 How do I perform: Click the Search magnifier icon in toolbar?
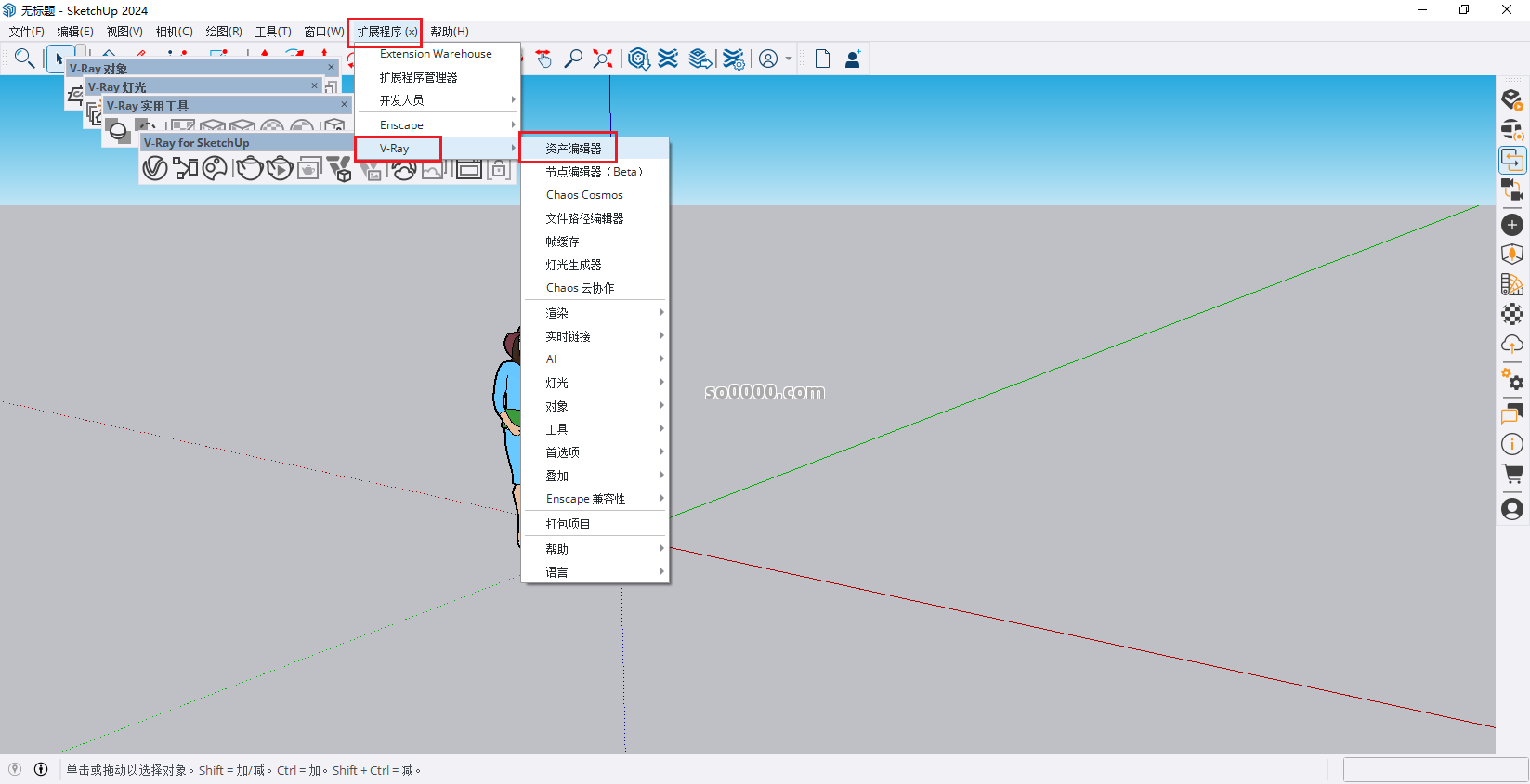click(x=25, y=59)
